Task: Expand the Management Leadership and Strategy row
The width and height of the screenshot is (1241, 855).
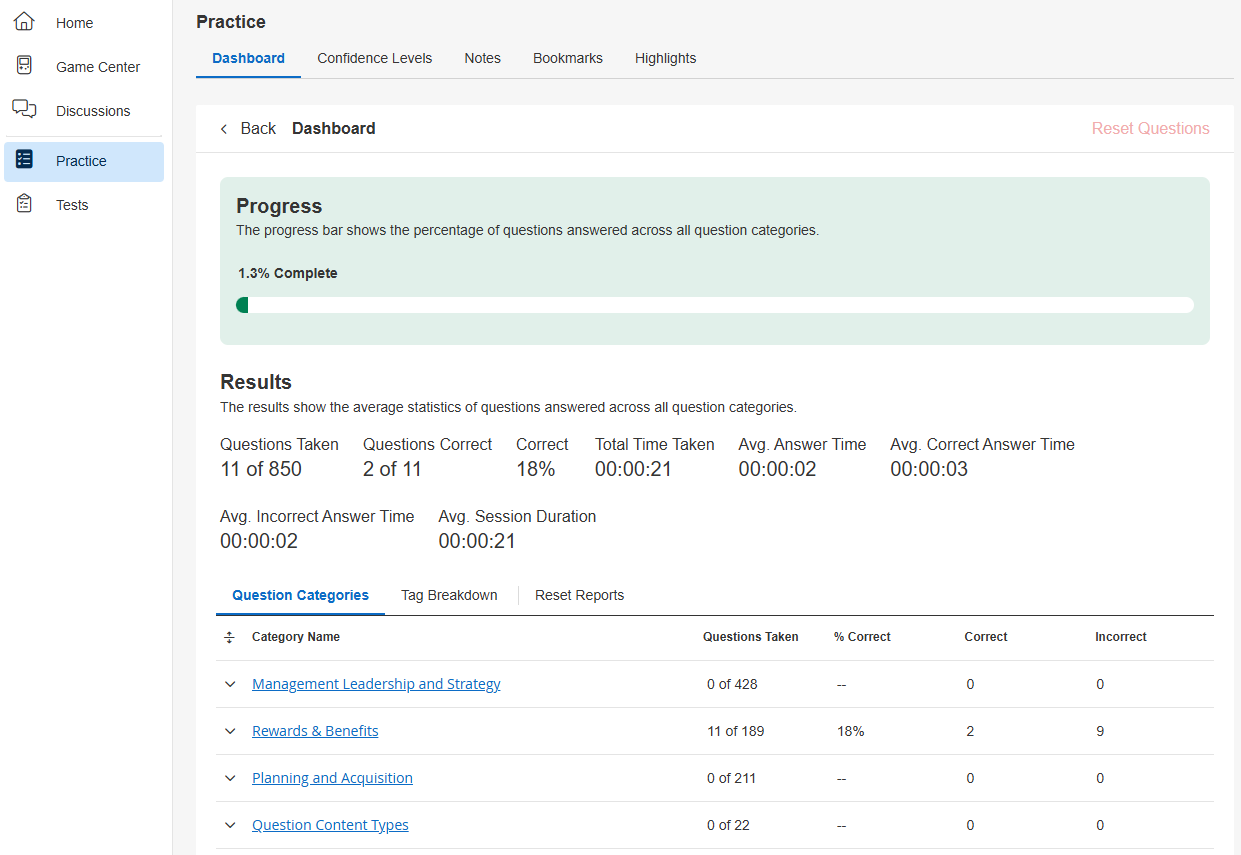Action: 230,685
